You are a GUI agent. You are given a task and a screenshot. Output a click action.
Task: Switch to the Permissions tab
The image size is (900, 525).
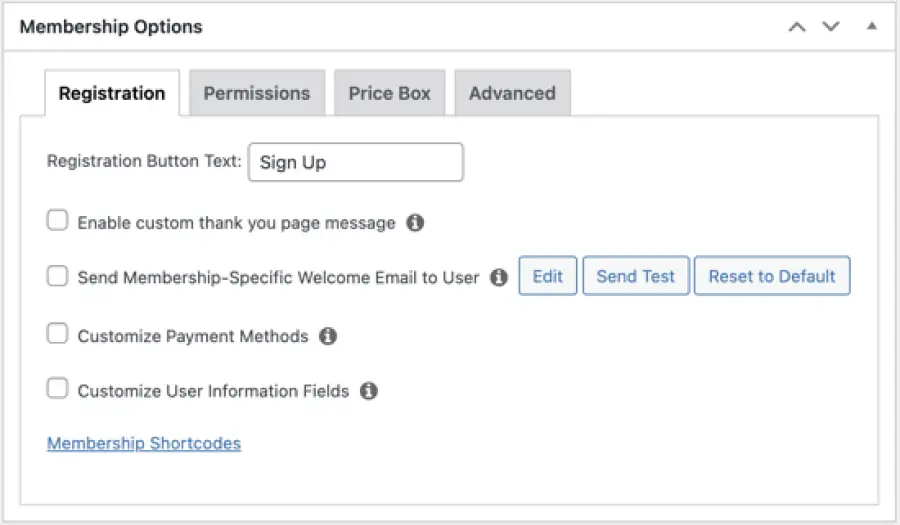tap(257, 93)
